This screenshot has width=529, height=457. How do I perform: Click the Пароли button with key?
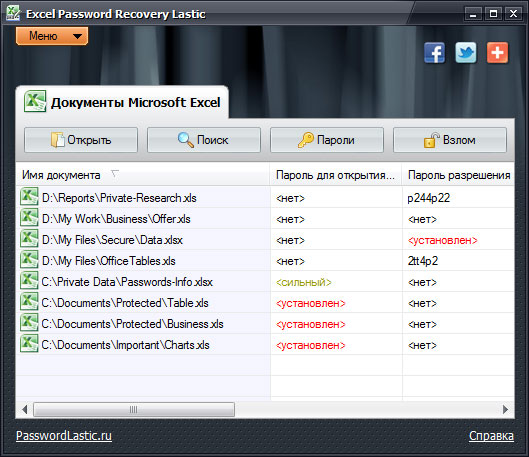[x=327, y=140]
